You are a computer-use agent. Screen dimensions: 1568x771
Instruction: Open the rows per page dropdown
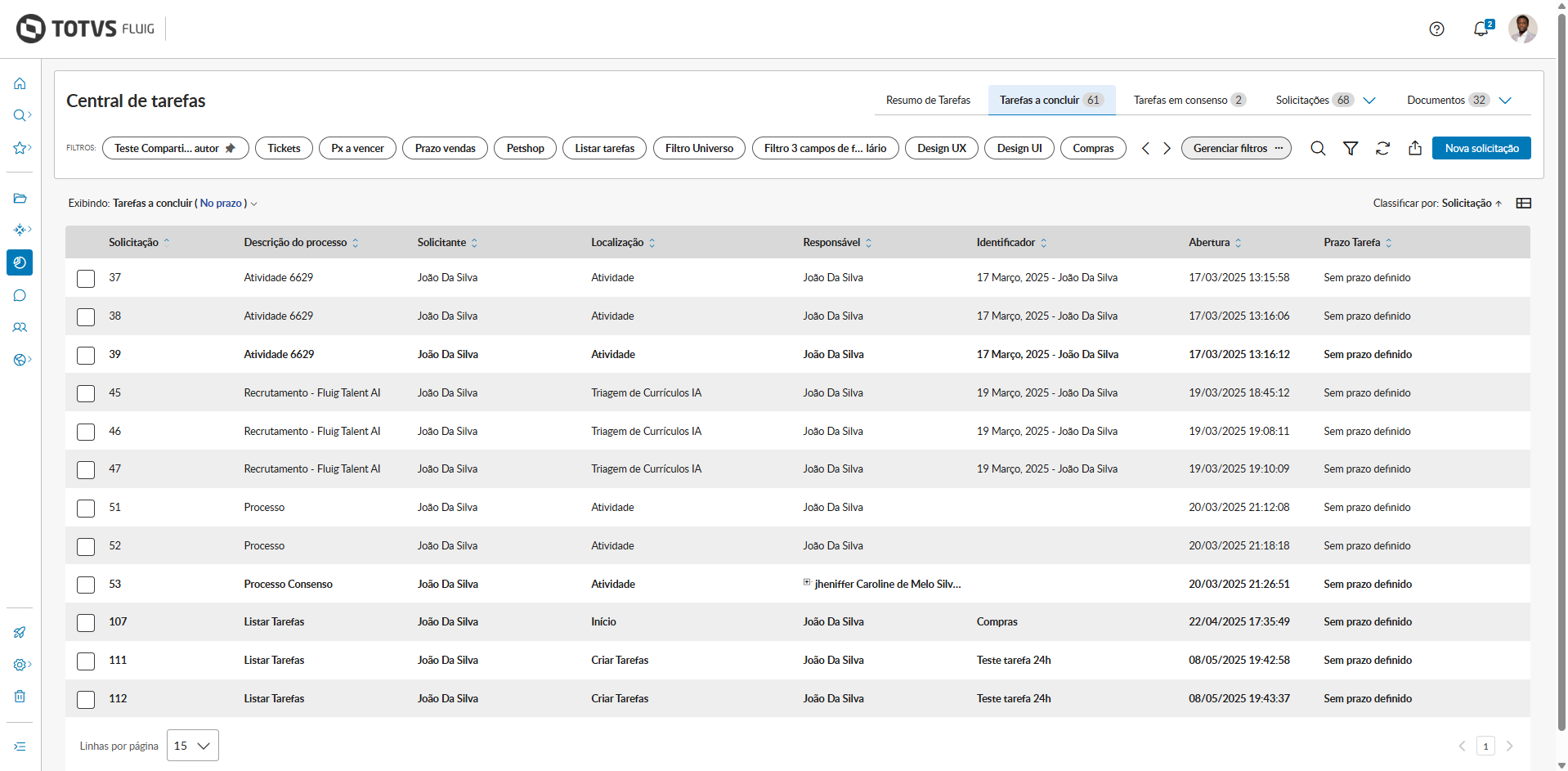(192, 746)
